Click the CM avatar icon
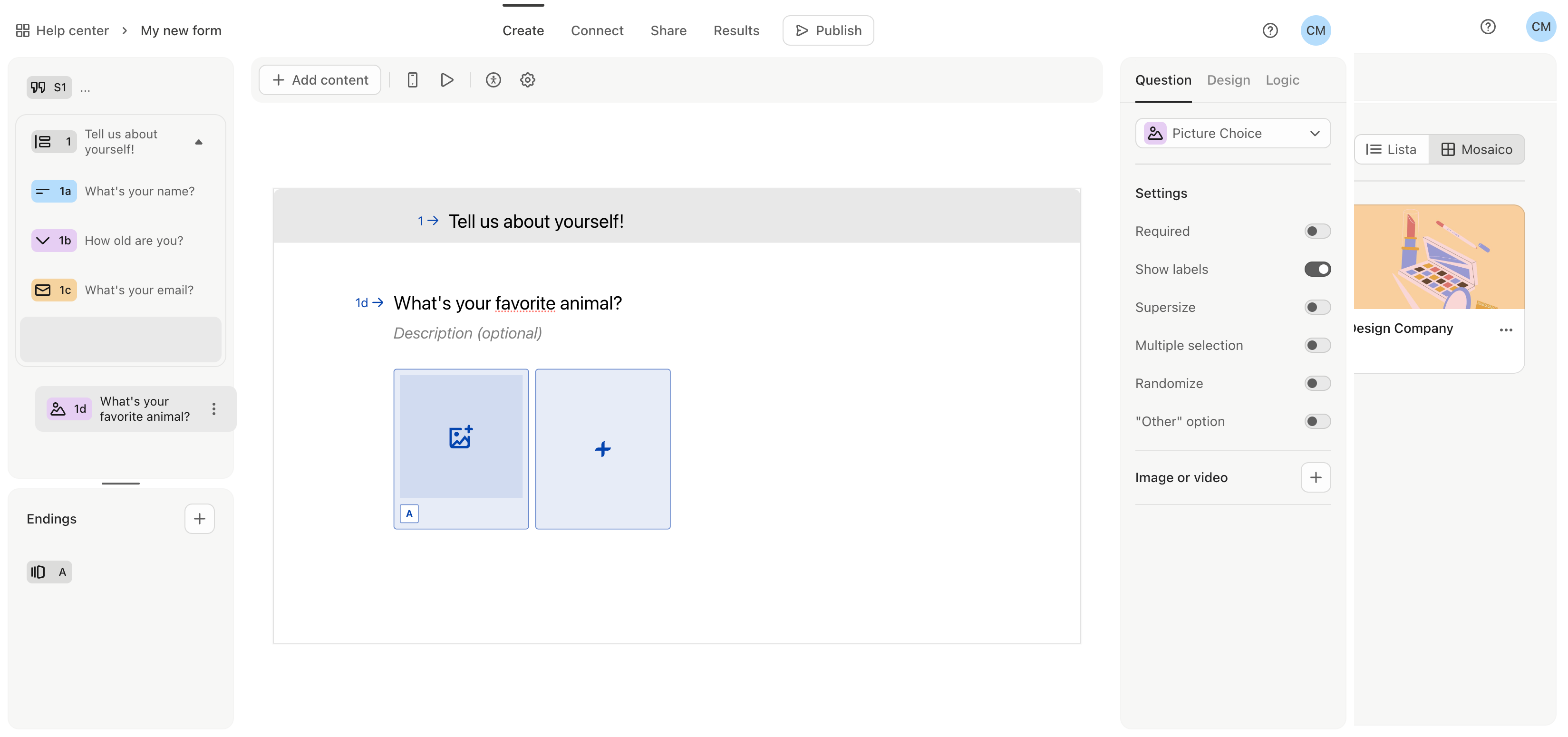This screenshot has width=1568, height=737. (1316, 30)
